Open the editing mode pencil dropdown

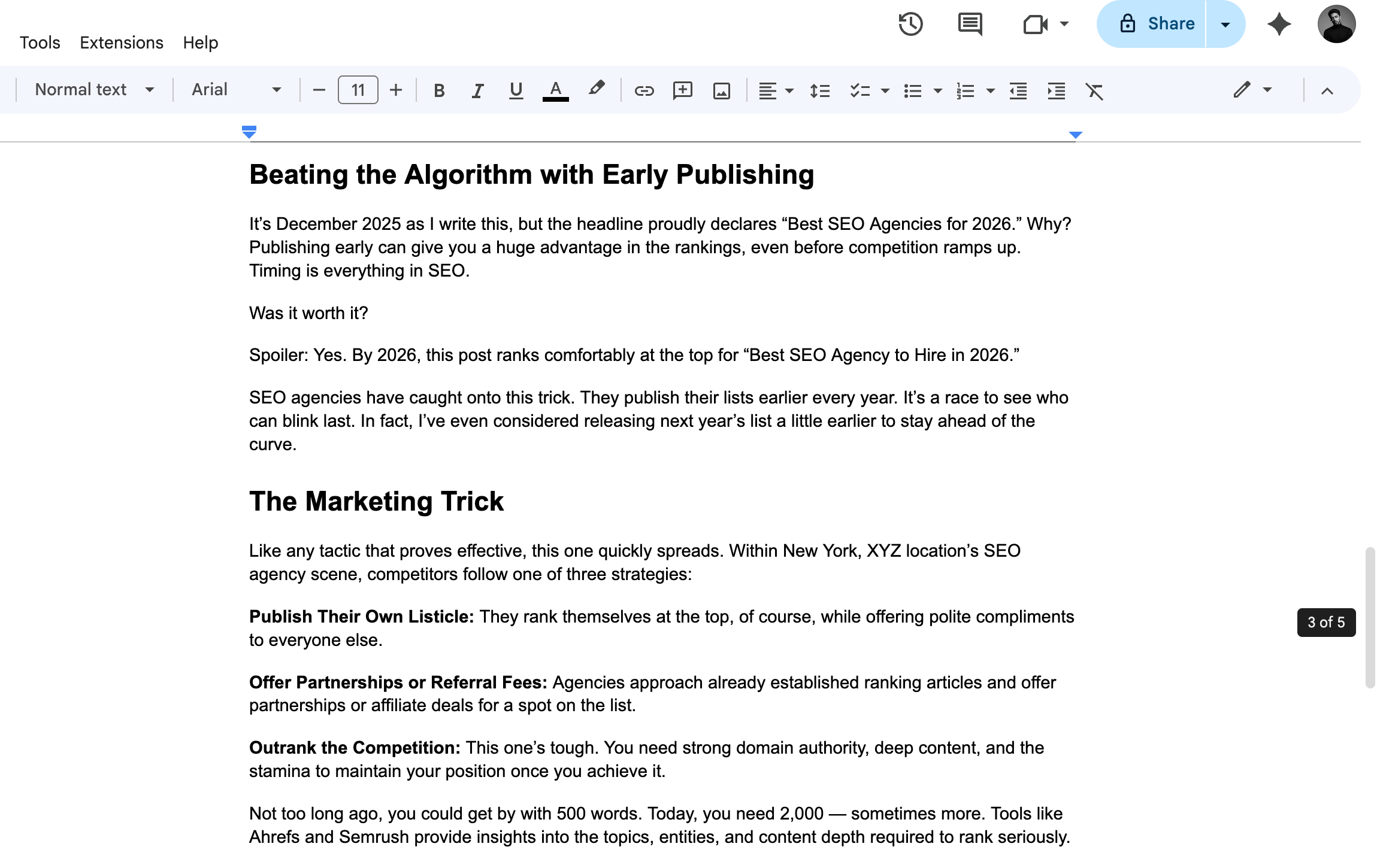tap(1252, 90)
